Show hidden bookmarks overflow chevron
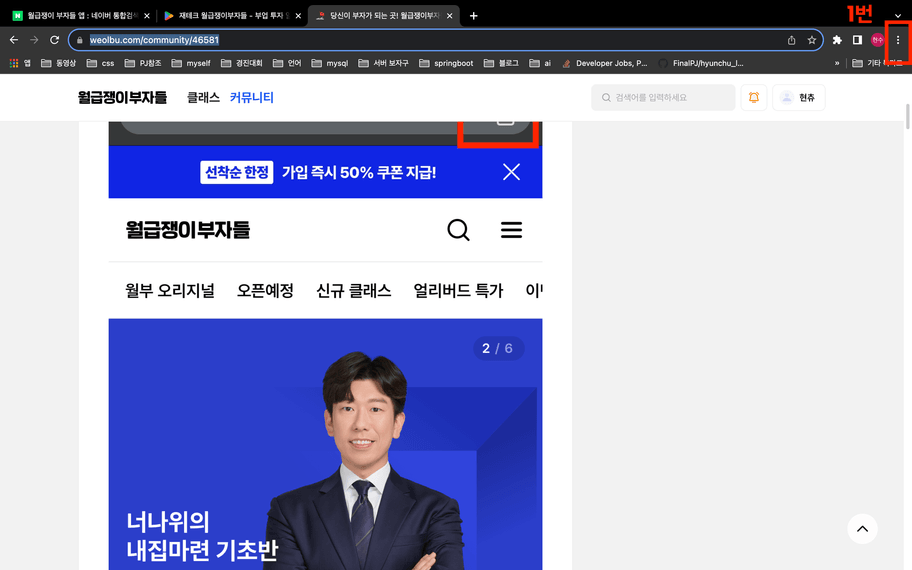Image resolution: width=912 pixels, height=570 pixels. [x=837, y=63]
